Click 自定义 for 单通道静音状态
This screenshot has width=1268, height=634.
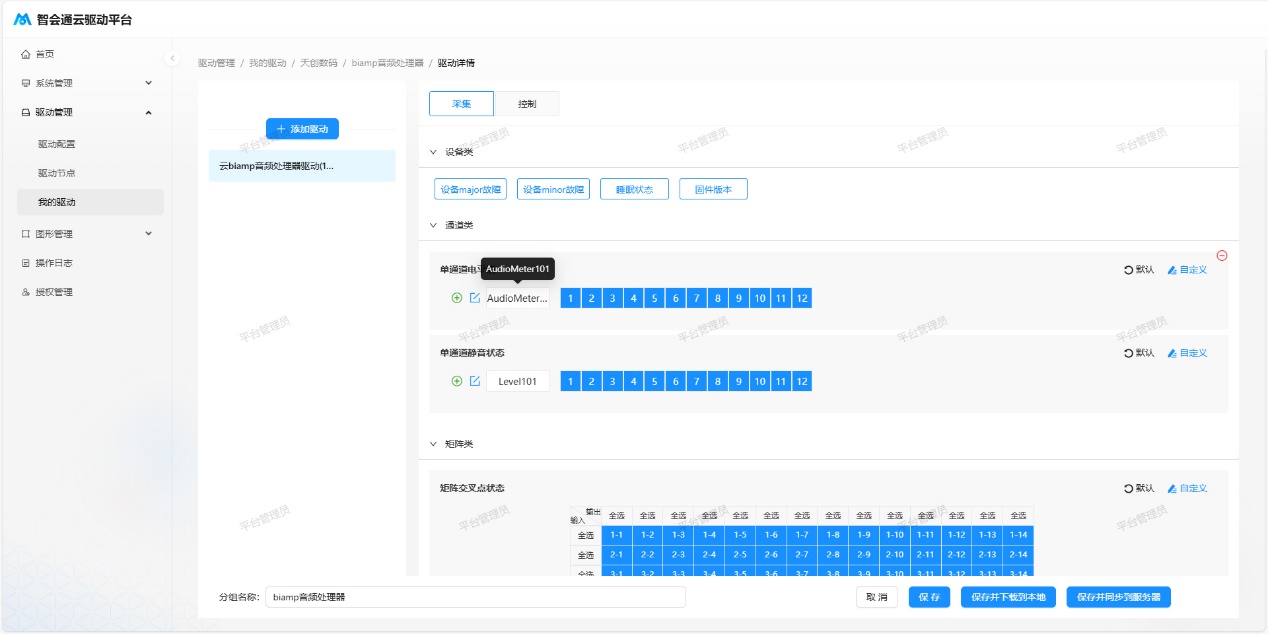1187,353
